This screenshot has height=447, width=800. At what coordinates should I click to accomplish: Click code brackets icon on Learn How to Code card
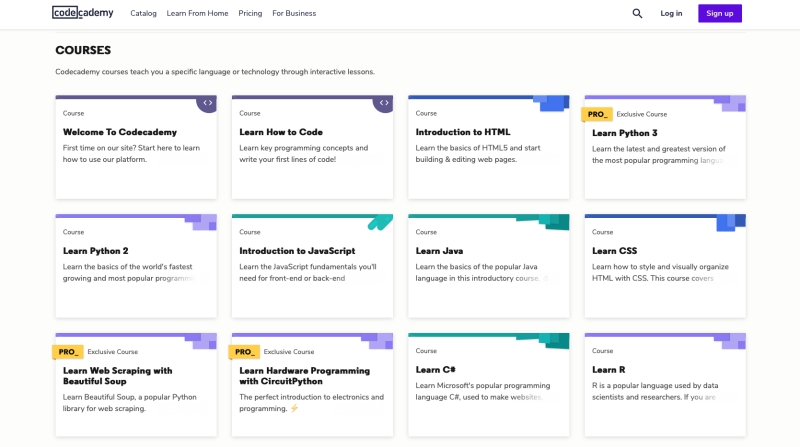click(x=384, y=103)
